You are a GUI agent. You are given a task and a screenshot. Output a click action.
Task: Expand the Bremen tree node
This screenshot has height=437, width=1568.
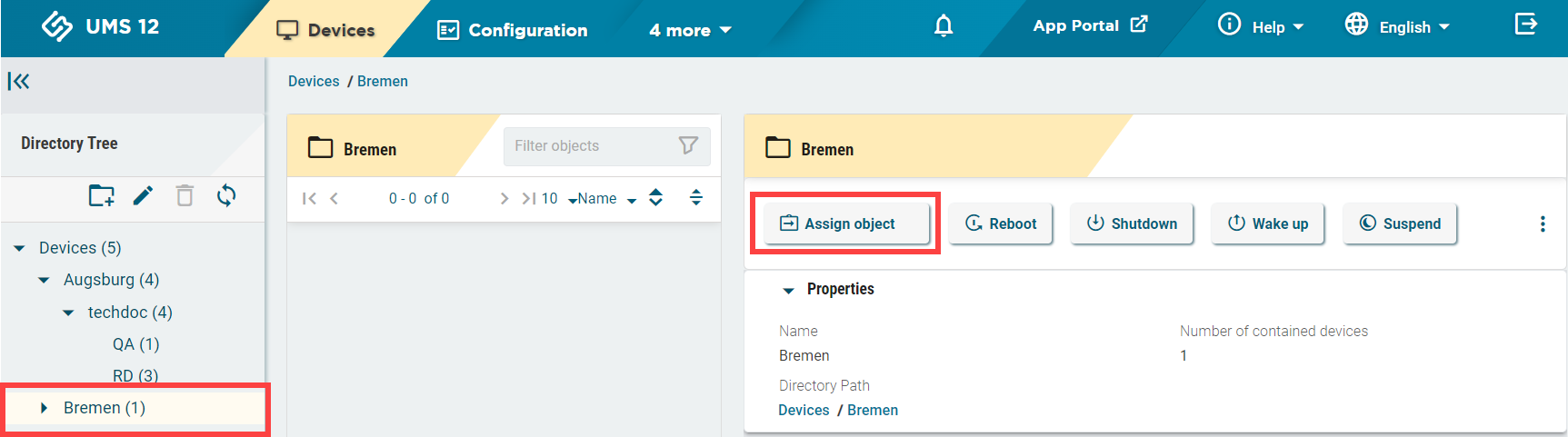tap(44, 408)
